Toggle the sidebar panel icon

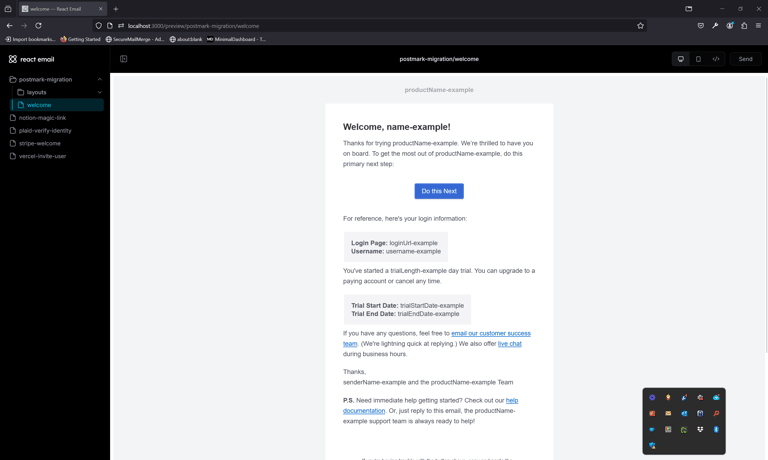[124, 59]
